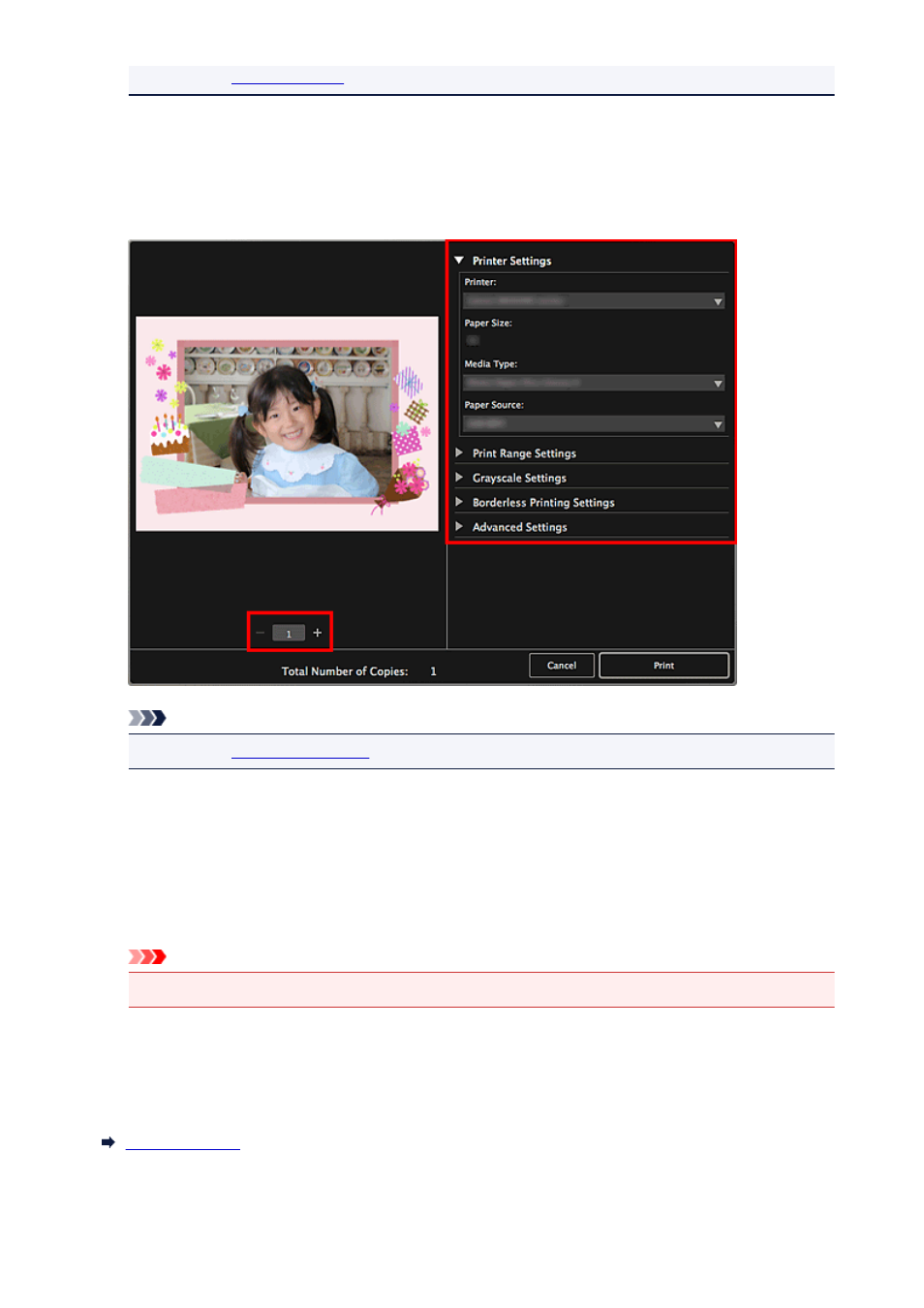Expand Print Range Settings
This screenshot has width=924, height=1308.
[x=459, y=452]
